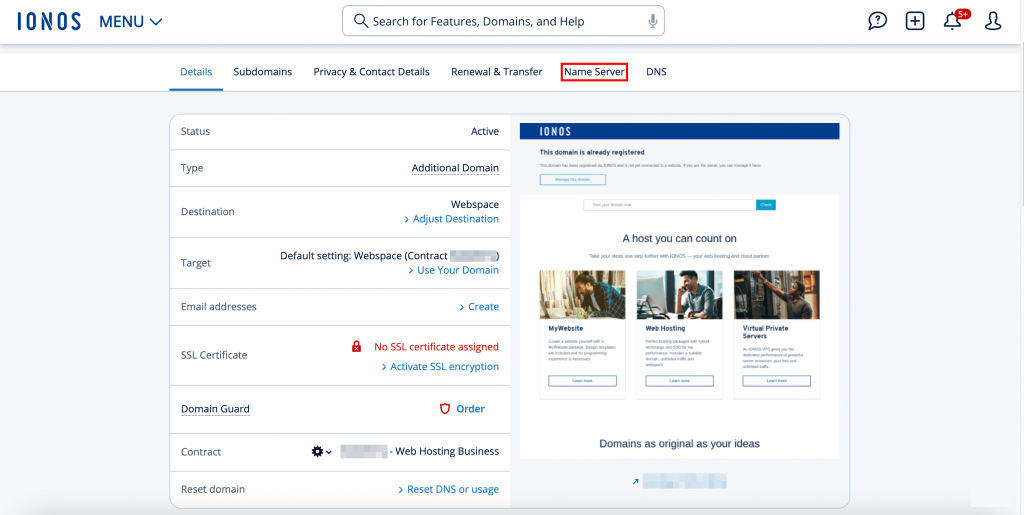Open the user account profile icon

pyautogui.click(x=992, y=21)
